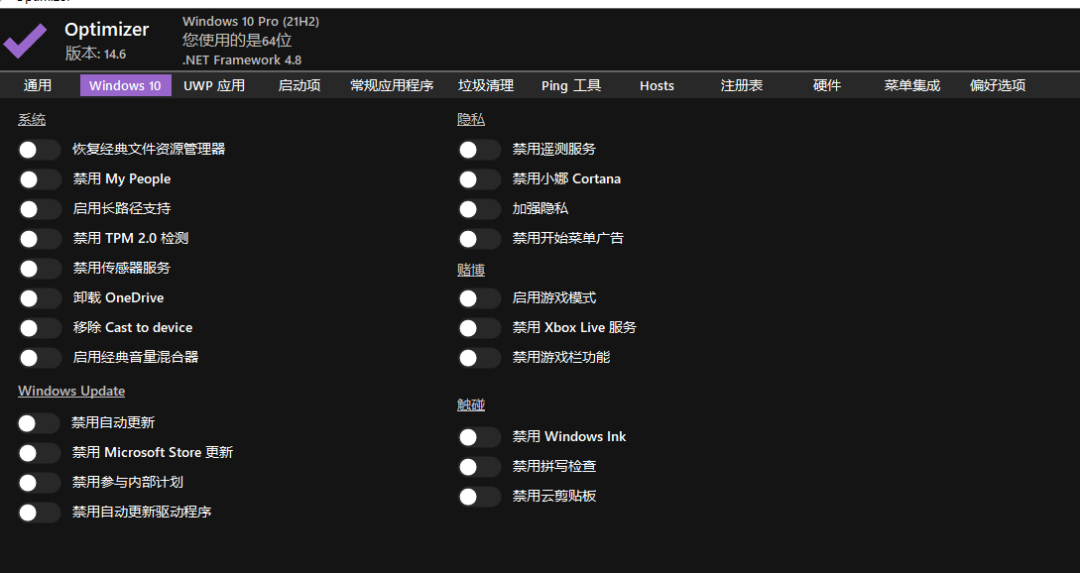The image size is (1080, 573).
Task: Toggle 禁用 TPM 2.0 检测 switch
Action: 40,238
